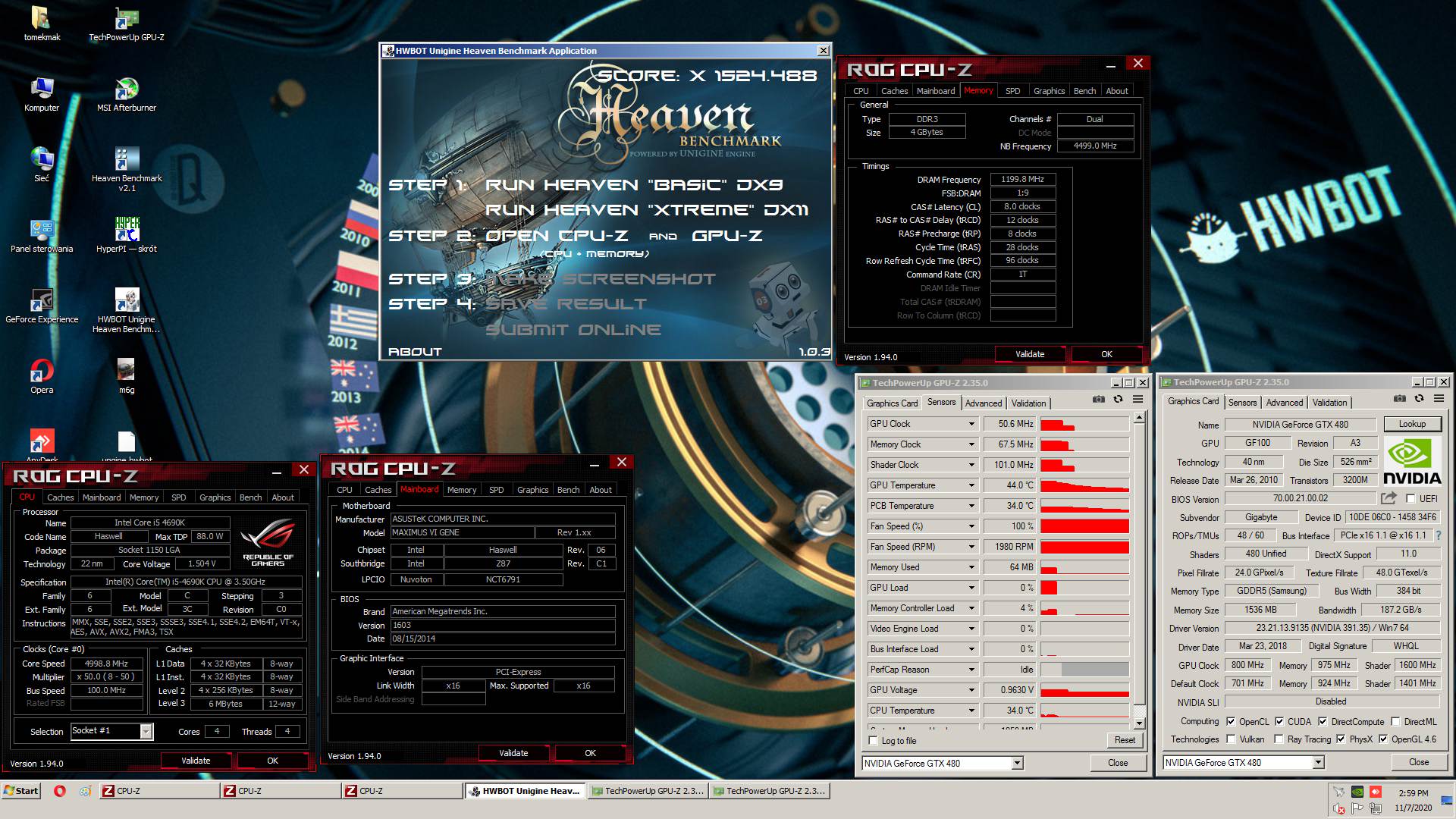The image size is (1456, 819).
Task: Open the Opera browser desktop icon
Action: (x=42, y=371)
